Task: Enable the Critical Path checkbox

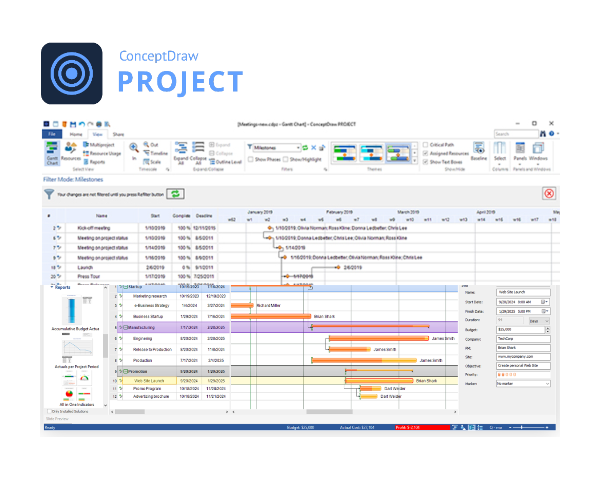Action: coord(425,145)
